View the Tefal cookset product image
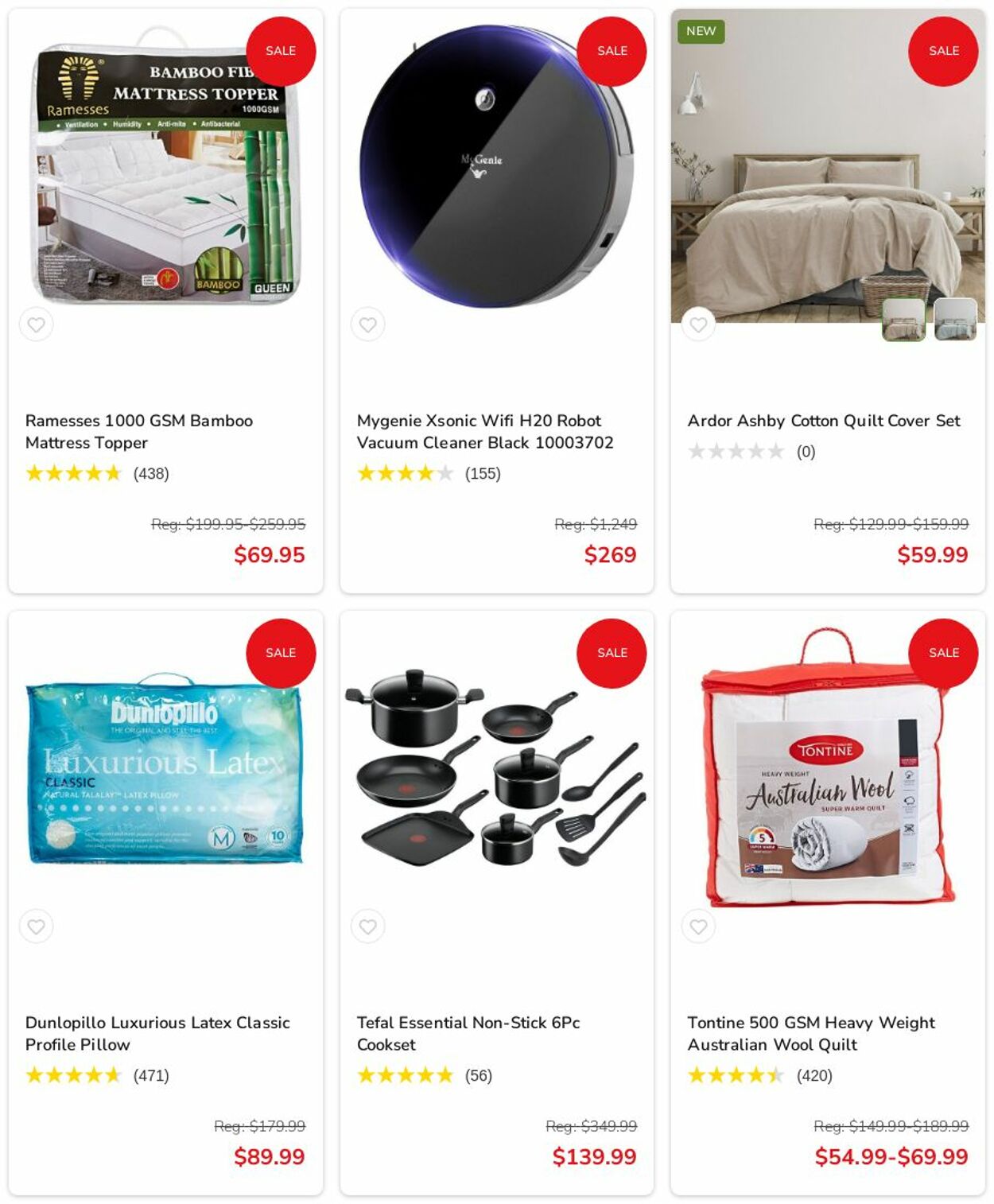Image resolution: width=994 pixels, height=1204 pixels. [x=496, y=767]
